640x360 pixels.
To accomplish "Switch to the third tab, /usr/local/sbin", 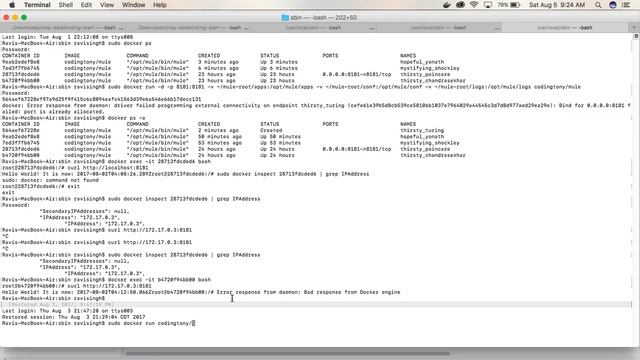I will pyautogui.click(x=313, y=27).
